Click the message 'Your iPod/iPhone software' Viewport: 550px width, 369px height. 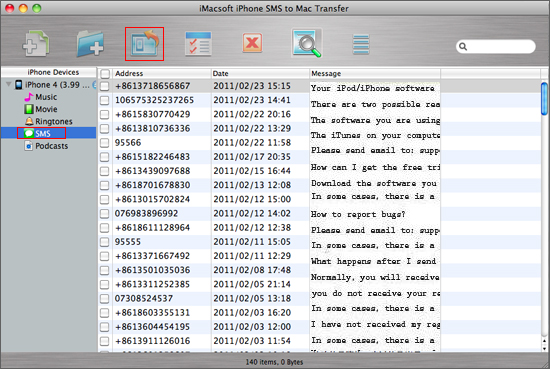(x=373, y=88)
